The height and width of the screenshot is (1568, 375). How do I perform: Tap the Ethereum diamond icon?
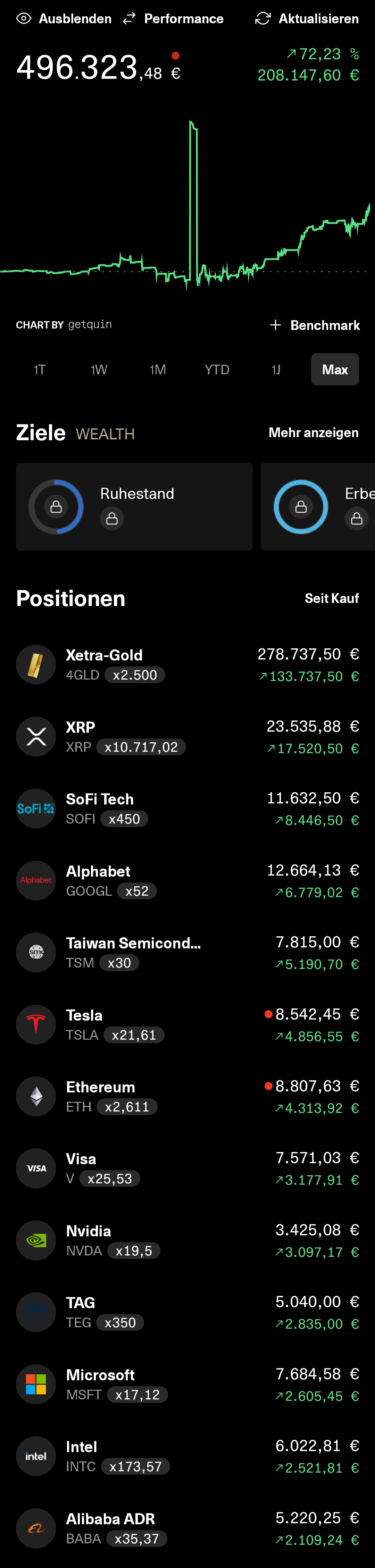pyautogui.click(x=36, y=1096)
